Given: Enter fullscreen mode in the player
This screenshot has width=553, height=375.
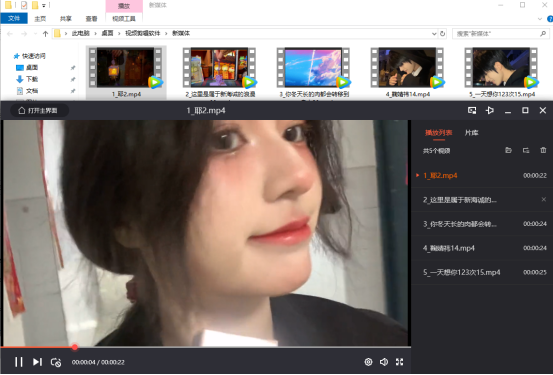Looking at the screenshot, I should [399, 362].
